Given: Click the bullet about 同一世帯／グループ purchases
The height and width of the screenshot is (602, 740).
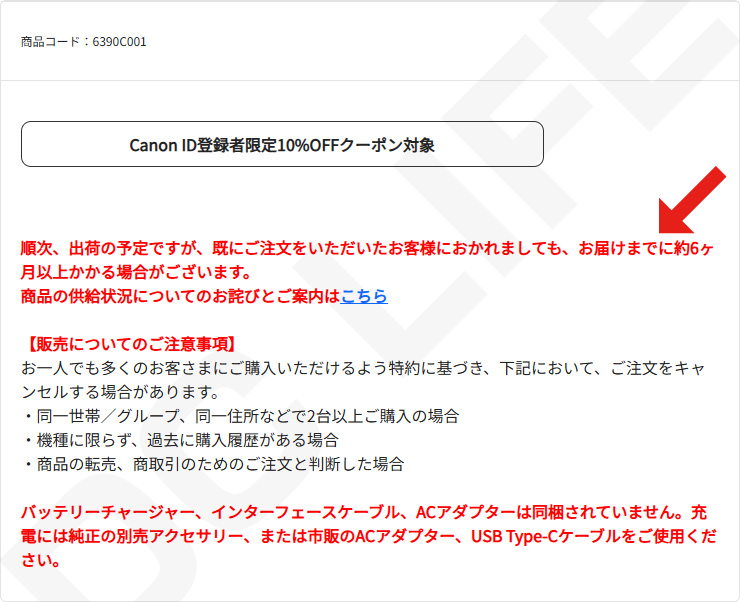Looking at the screenshot, I should pos(241,417).
